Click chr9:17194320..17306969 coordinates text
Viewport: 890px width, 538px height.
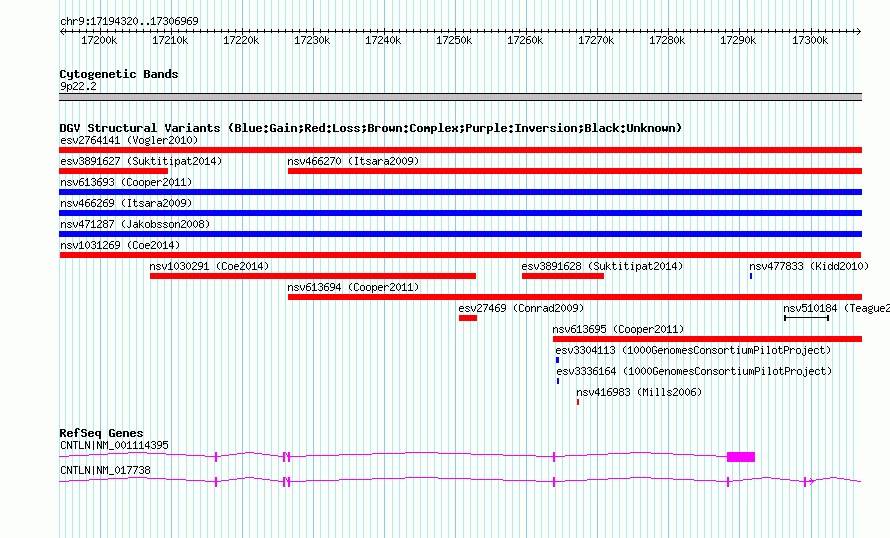(x=129, y=21)
